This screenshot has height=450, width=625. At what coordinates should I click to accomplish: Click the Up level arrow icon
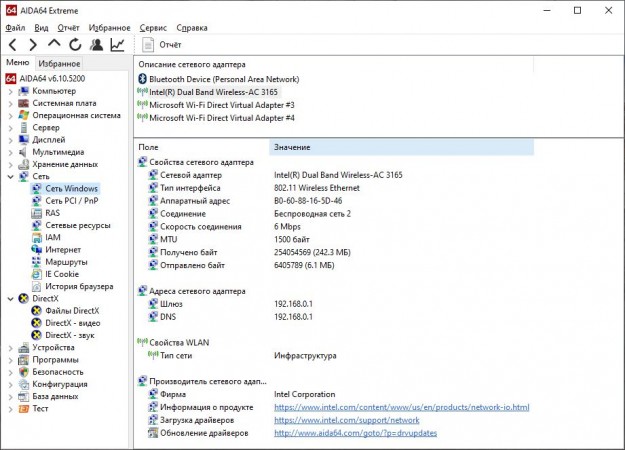tap(54, 44)
